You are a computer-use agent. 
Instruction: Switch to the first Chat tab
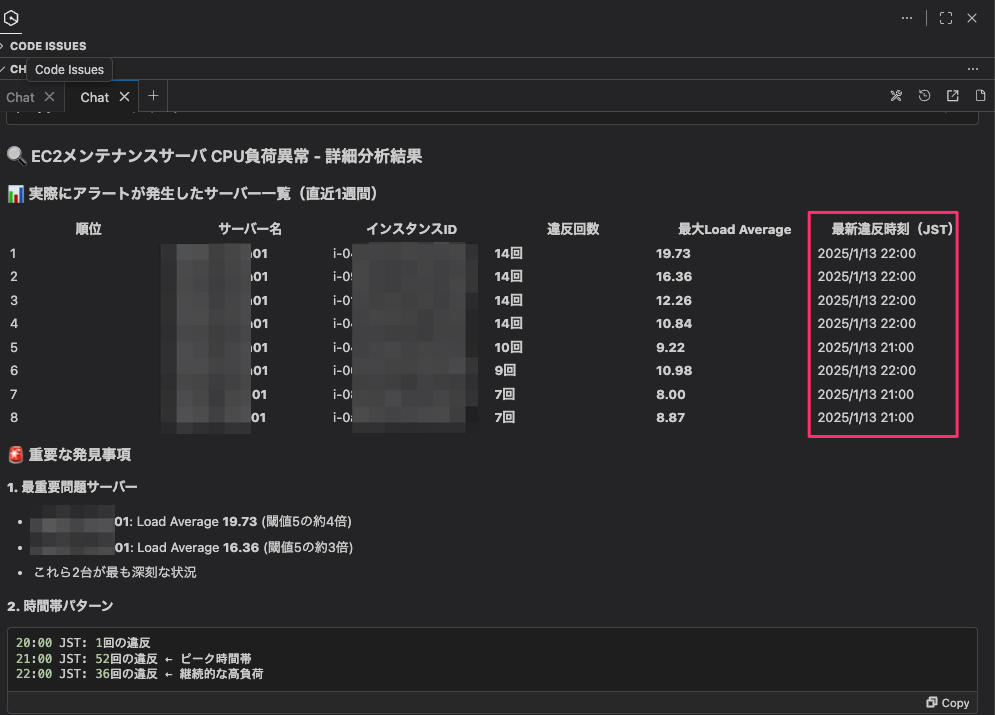click(20, 97)
